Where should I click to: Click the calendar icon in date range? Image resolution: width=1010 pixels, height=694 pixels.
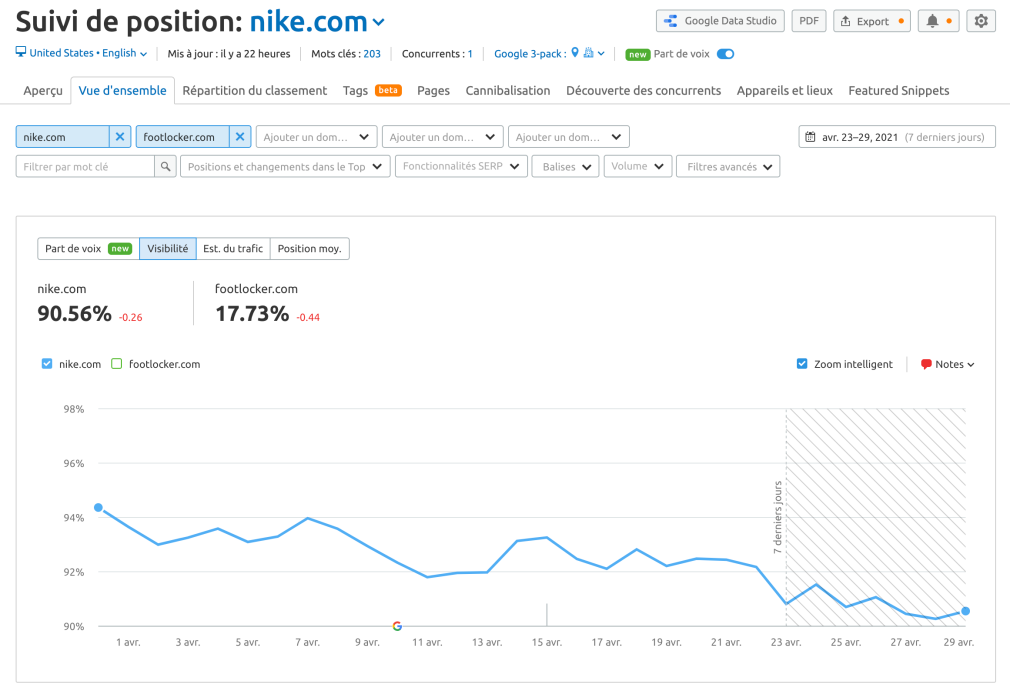pos(810,137)
